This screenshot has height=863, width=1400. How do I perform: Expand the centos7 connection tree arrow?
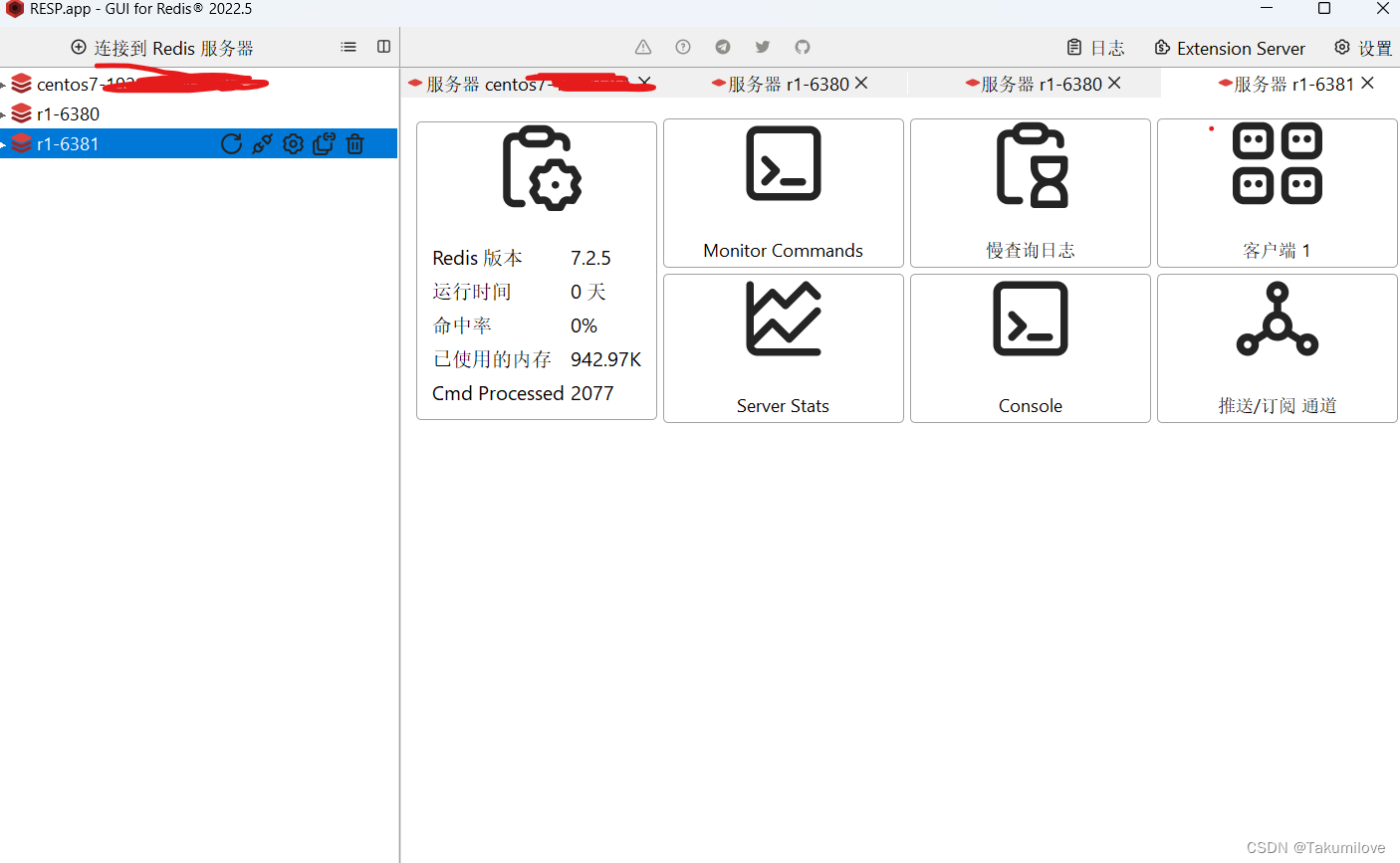[x=4, y=86]
